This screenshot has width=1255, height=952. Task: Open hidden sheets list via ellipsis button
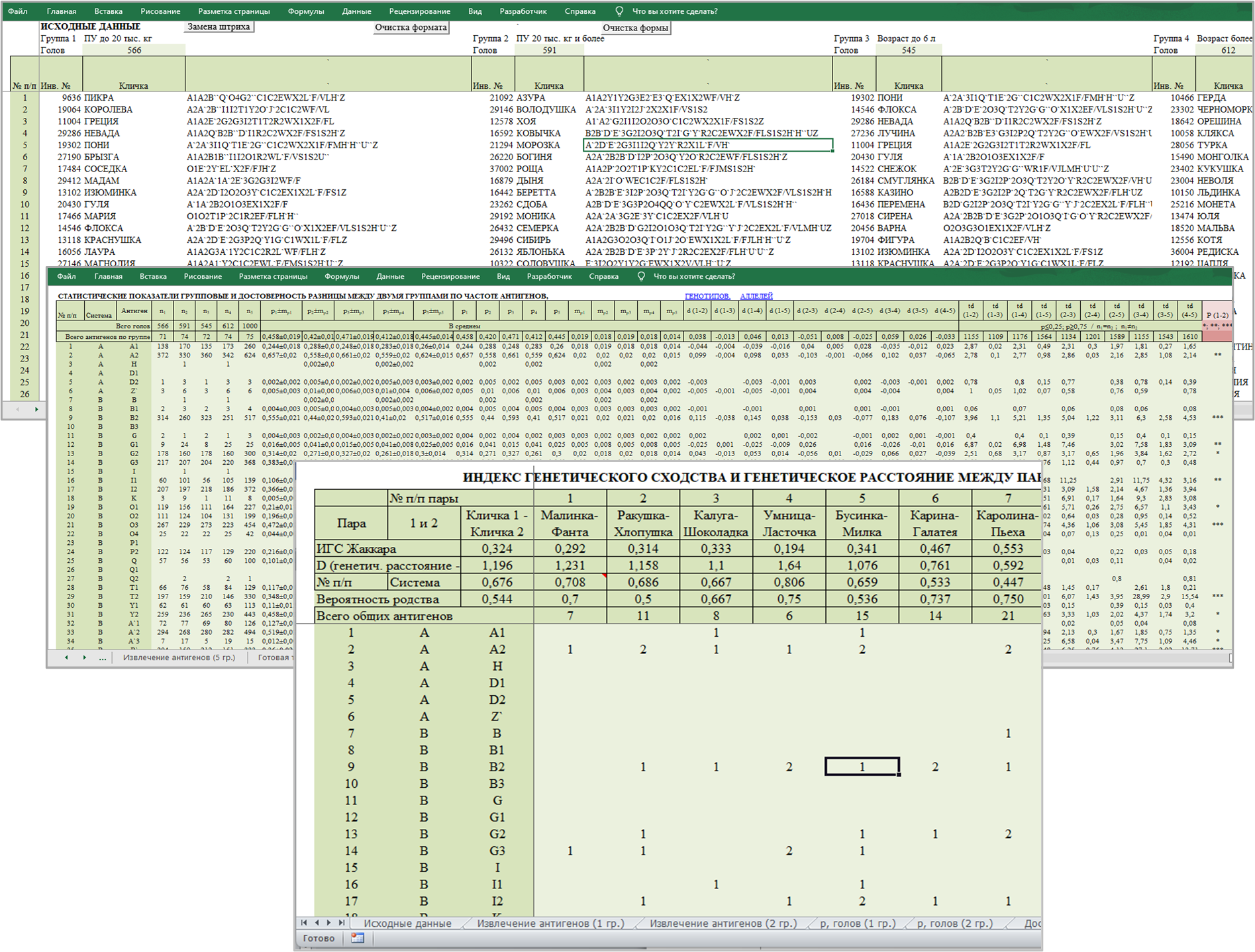(102, 658)
